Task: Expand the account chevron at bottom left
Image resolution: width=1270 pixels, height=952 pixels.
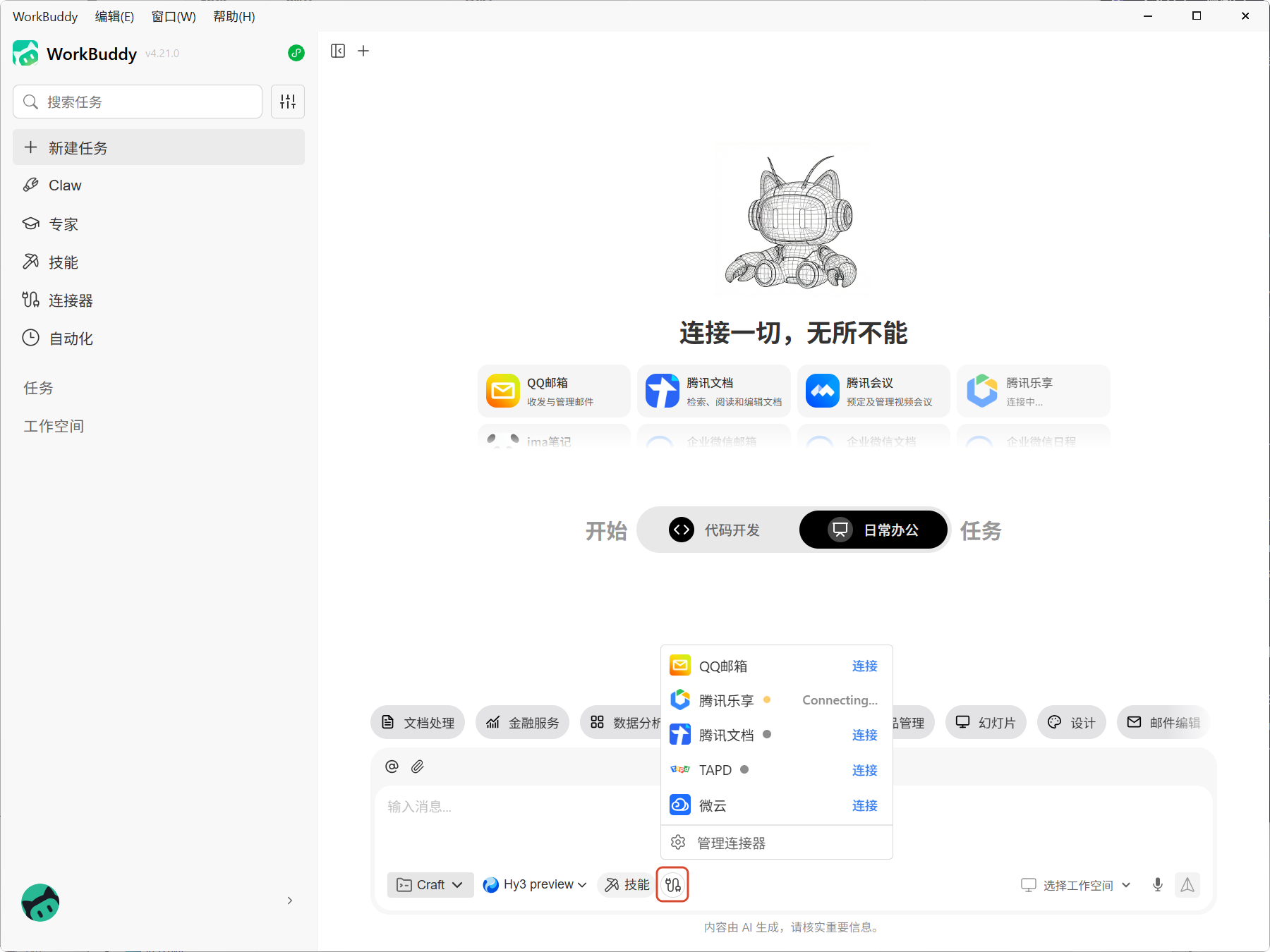Action: coord(290,901)
